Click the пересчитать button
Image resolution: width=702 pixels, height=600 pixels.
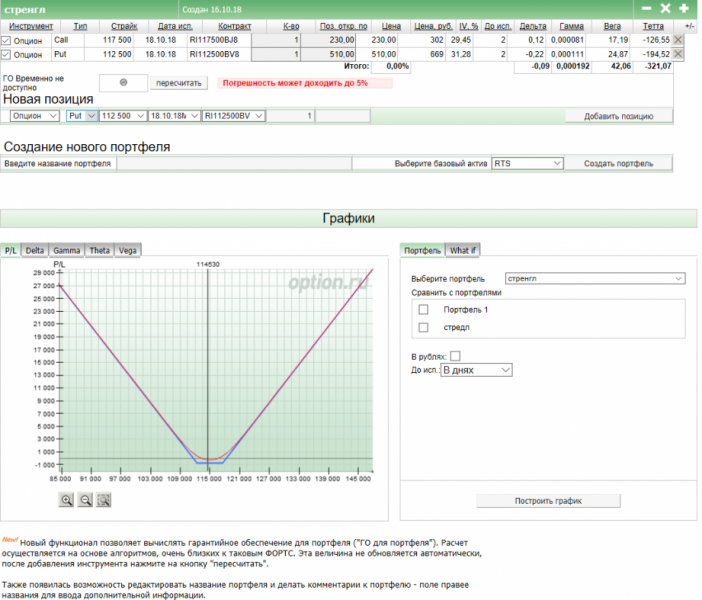point(179,83)
